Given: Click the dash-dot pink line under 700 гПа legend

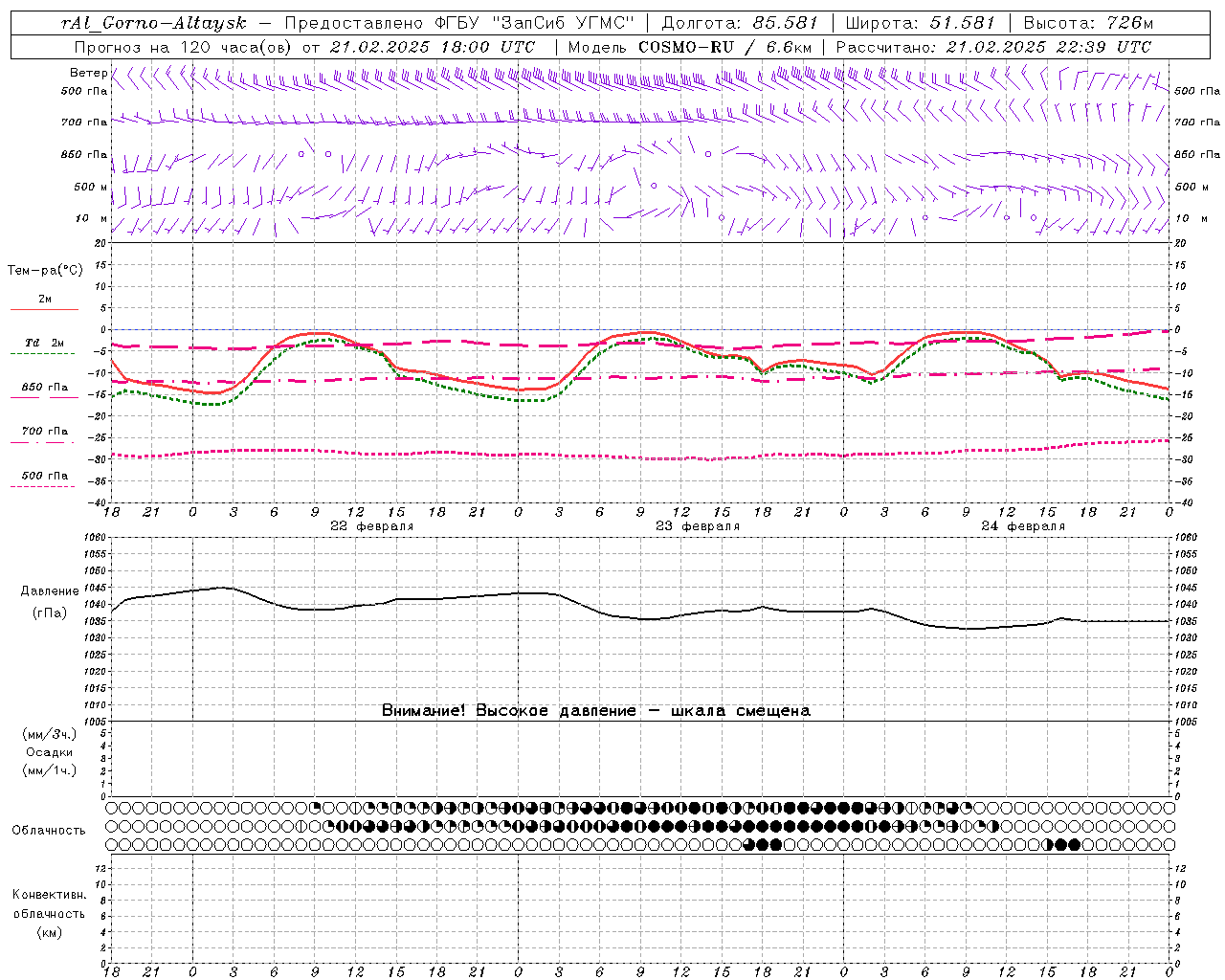Looking at the screenshot, I should (x=43, y=442).
